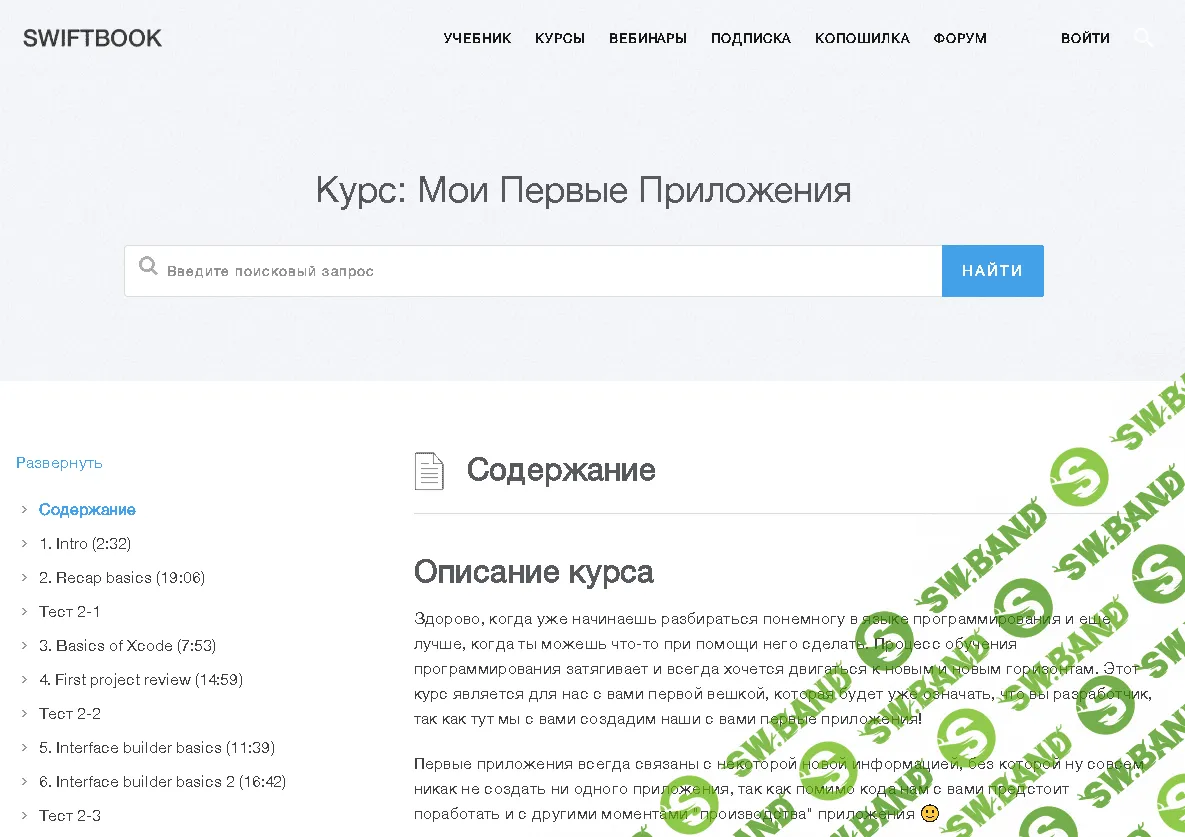Open the КОПОШИЛКА menu item

pos(862,38)
